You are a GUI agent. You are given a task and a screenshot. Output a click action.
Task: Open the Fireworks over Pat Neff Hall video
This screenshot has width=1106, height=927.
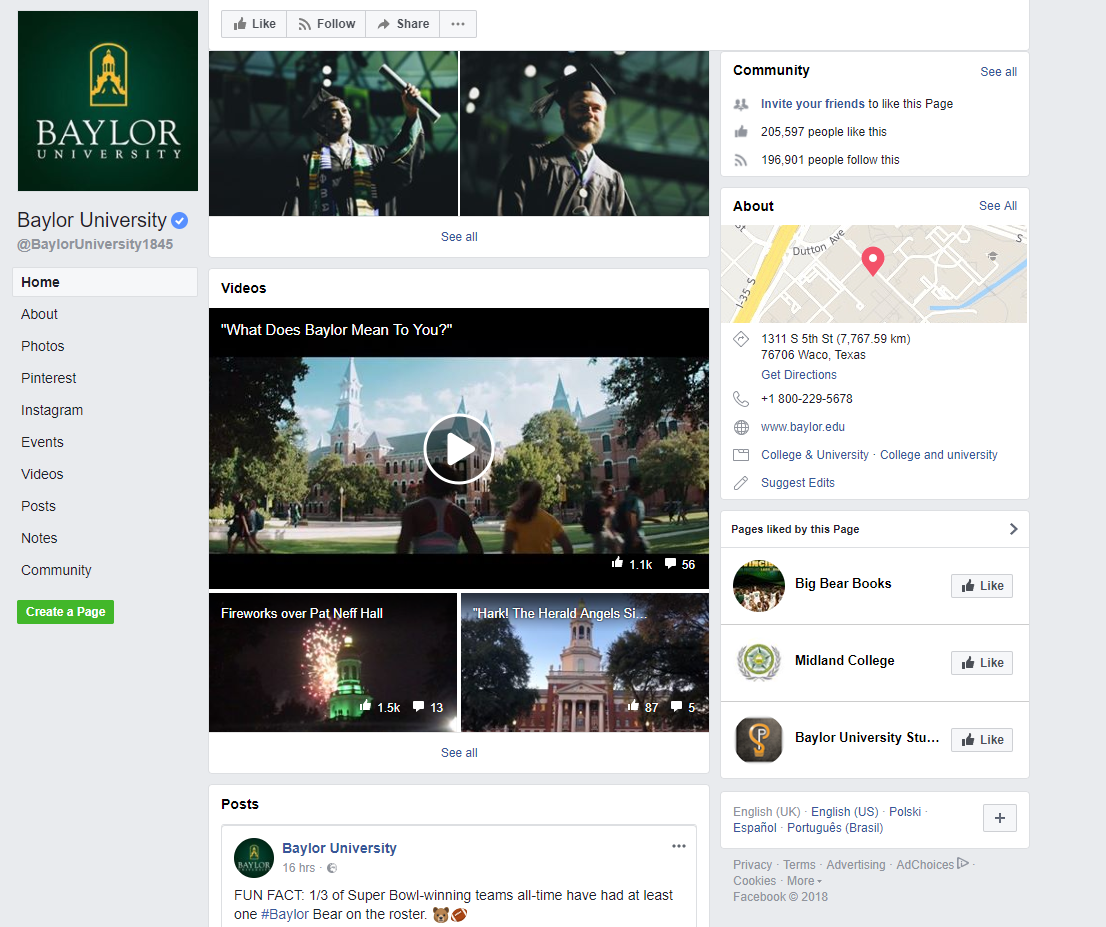(333, 662)
